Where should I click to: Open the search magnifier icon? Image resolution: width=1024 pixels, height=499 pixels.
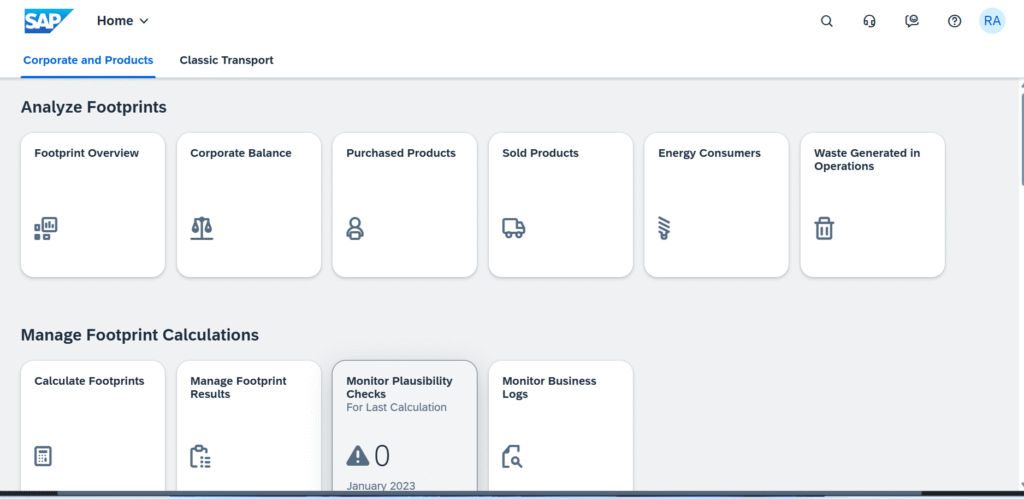pos(826,21)
